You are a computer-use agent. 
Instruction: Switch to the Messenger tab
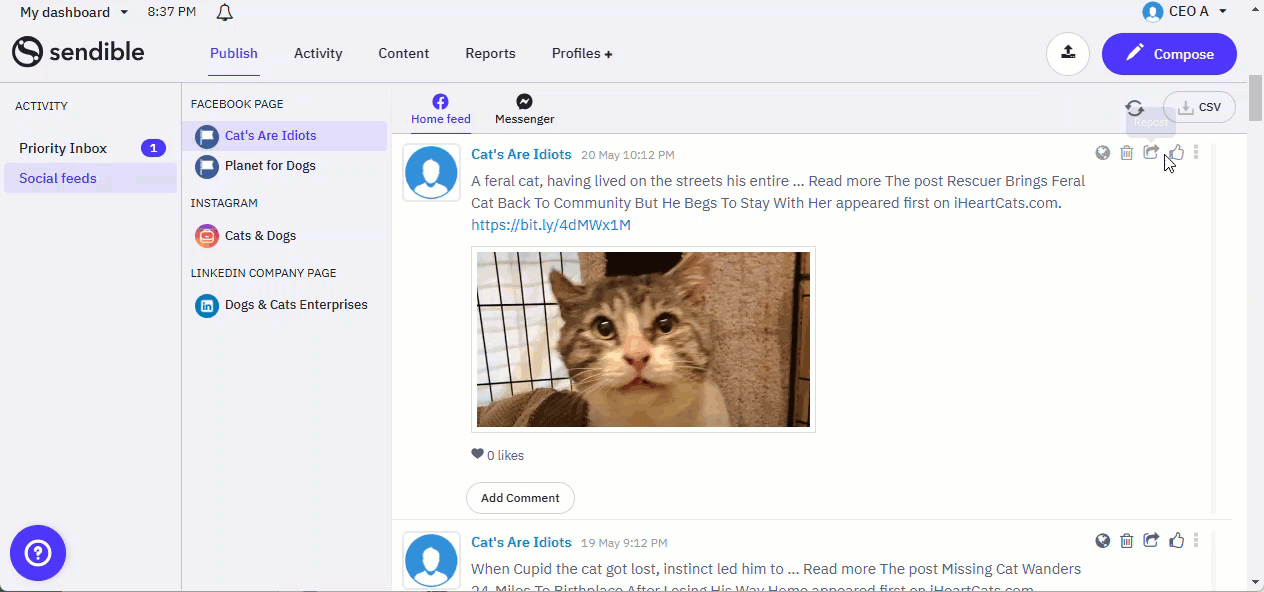click(x=525, y=110)
